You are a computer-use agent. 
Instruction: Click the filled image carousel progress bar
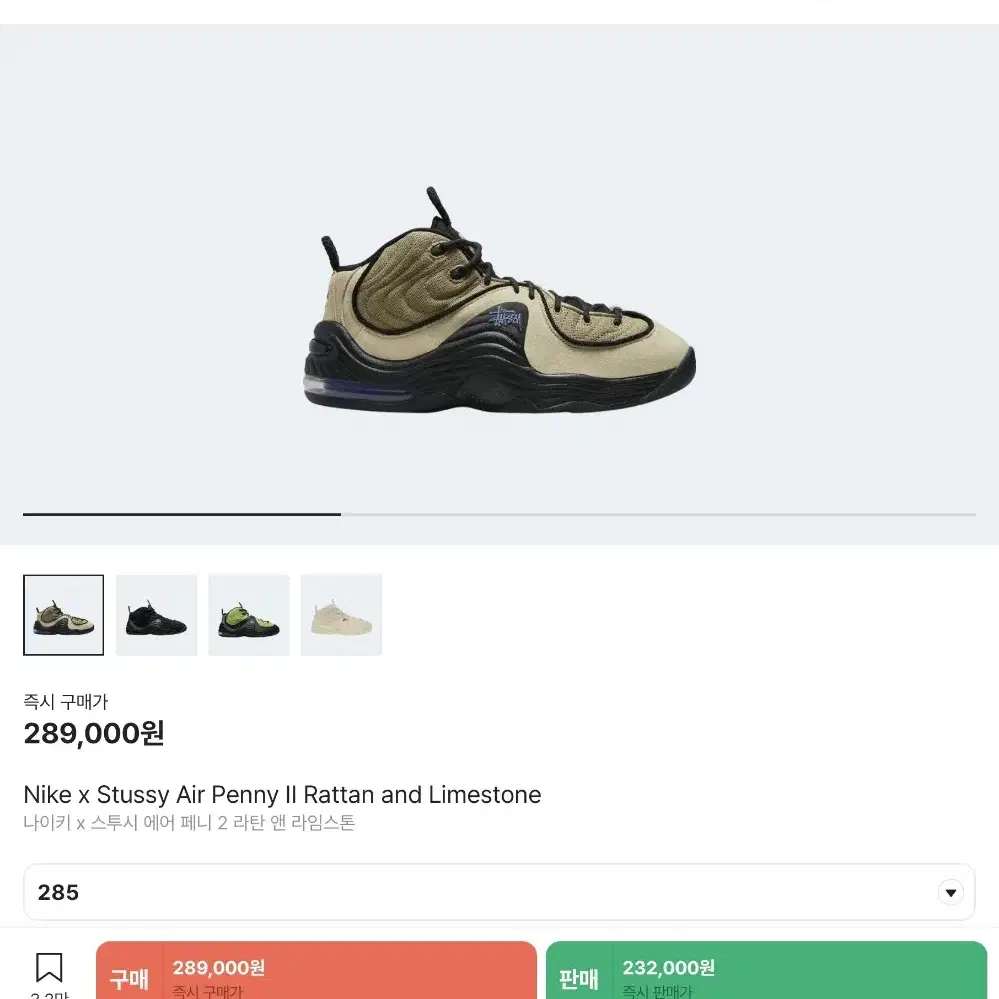pyautogui.click(x=182, y=514)
